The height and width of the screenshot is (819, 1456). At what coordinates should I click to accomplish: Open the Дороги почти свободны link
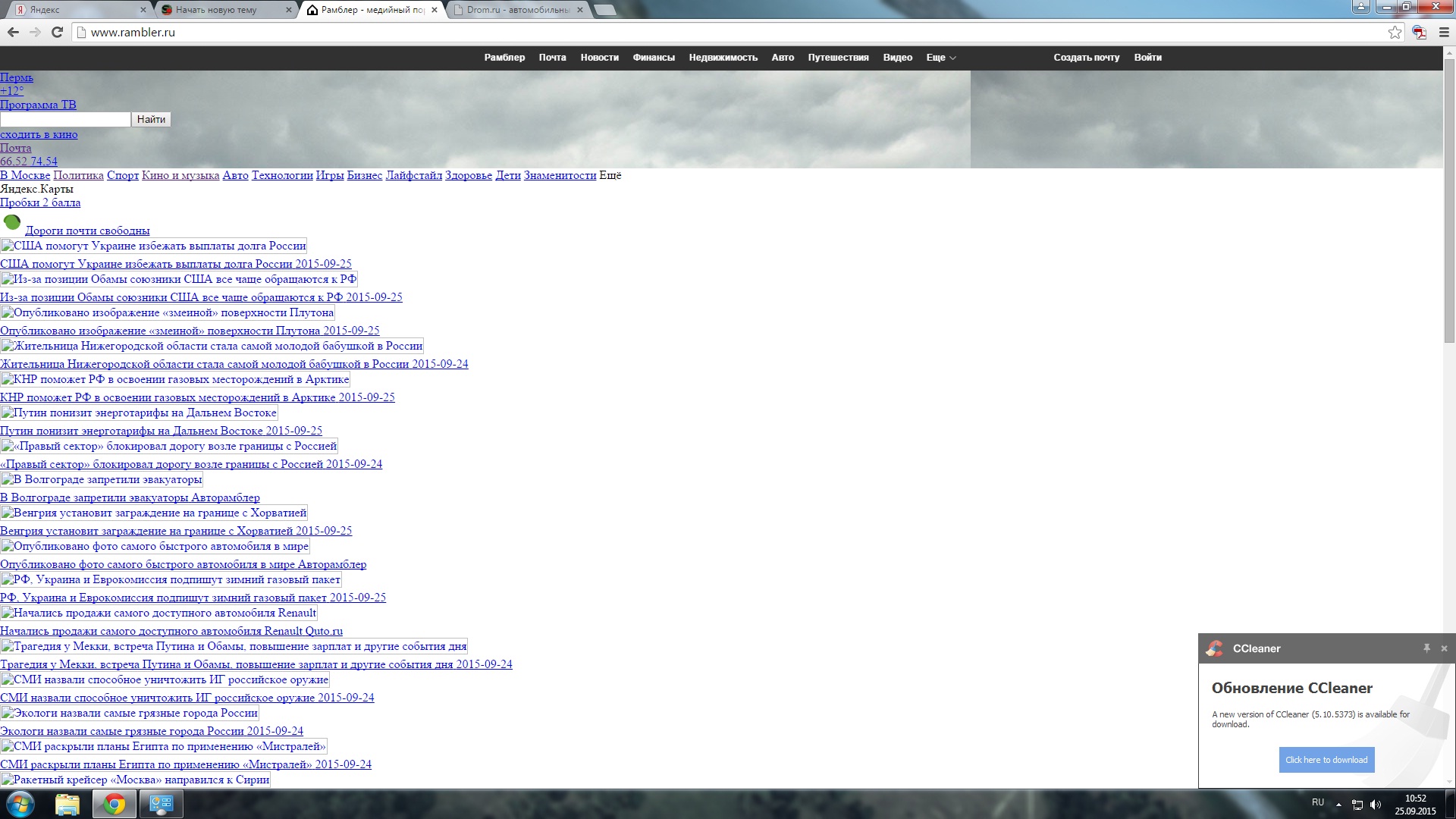click(87, 231)
